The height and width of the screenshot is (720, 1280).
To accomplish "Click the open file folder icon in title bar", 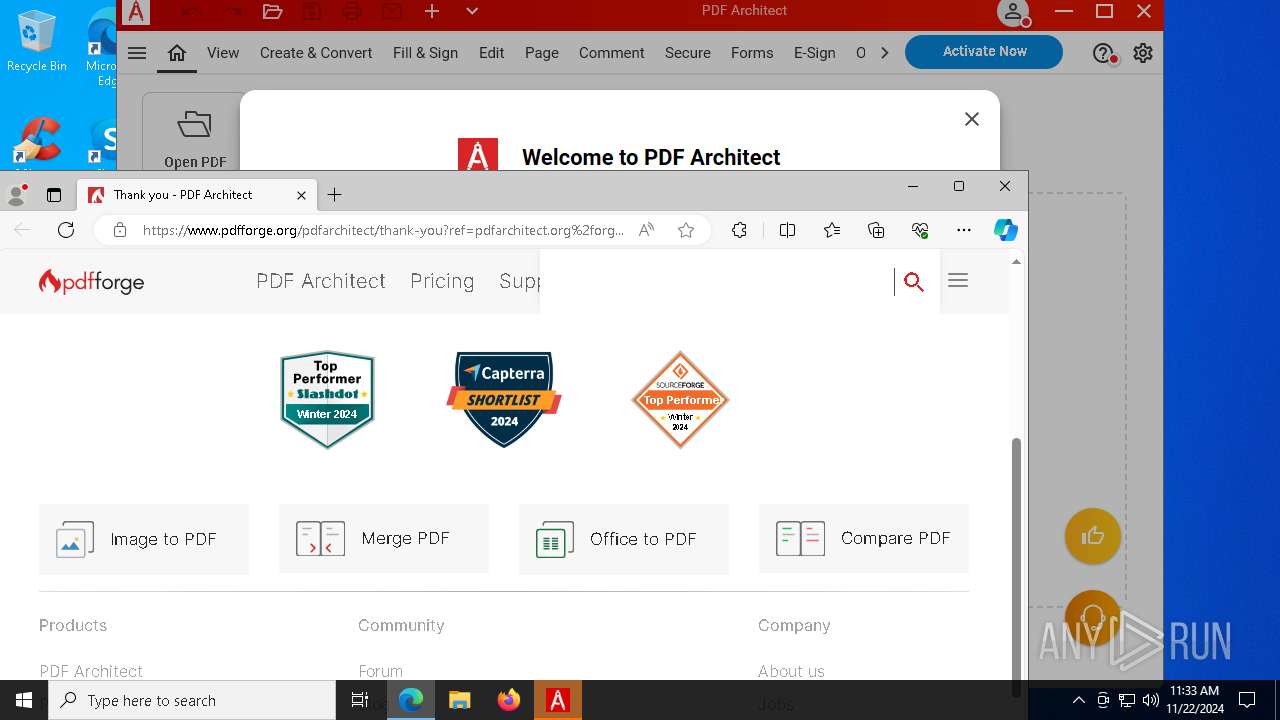I will pyautogui.click(x=272, y=11).
